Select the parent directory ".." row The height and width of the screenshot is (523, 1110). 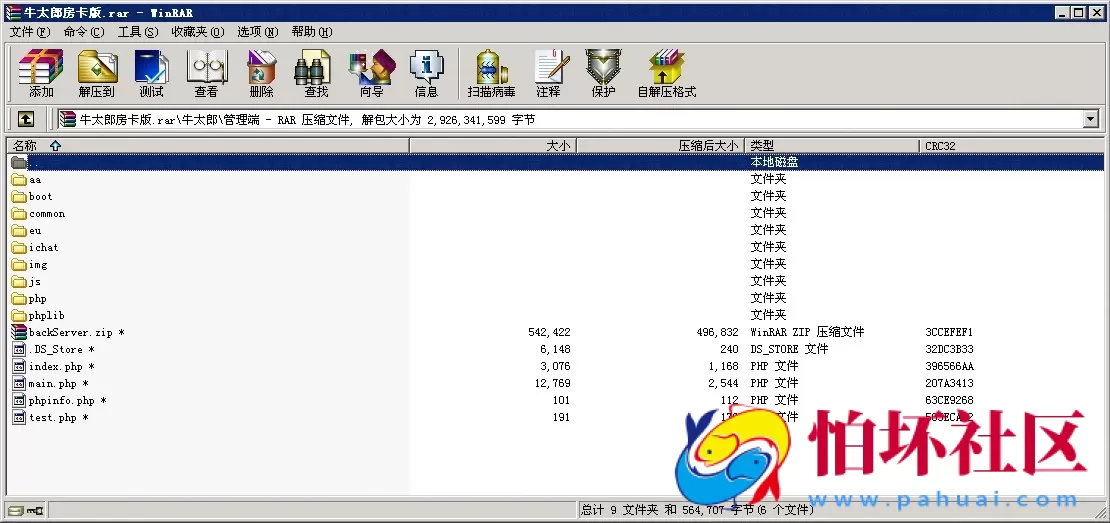point(555,162)
